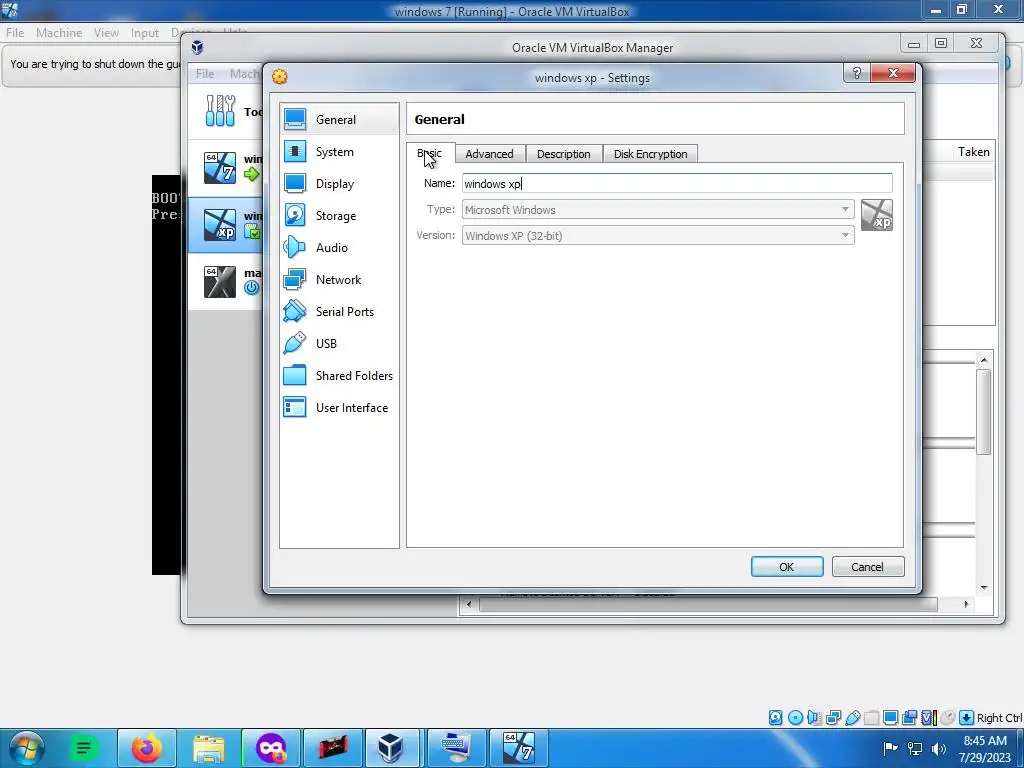Click the CPU virtualization status icon
1024x768 pixels.
point(928,718)
